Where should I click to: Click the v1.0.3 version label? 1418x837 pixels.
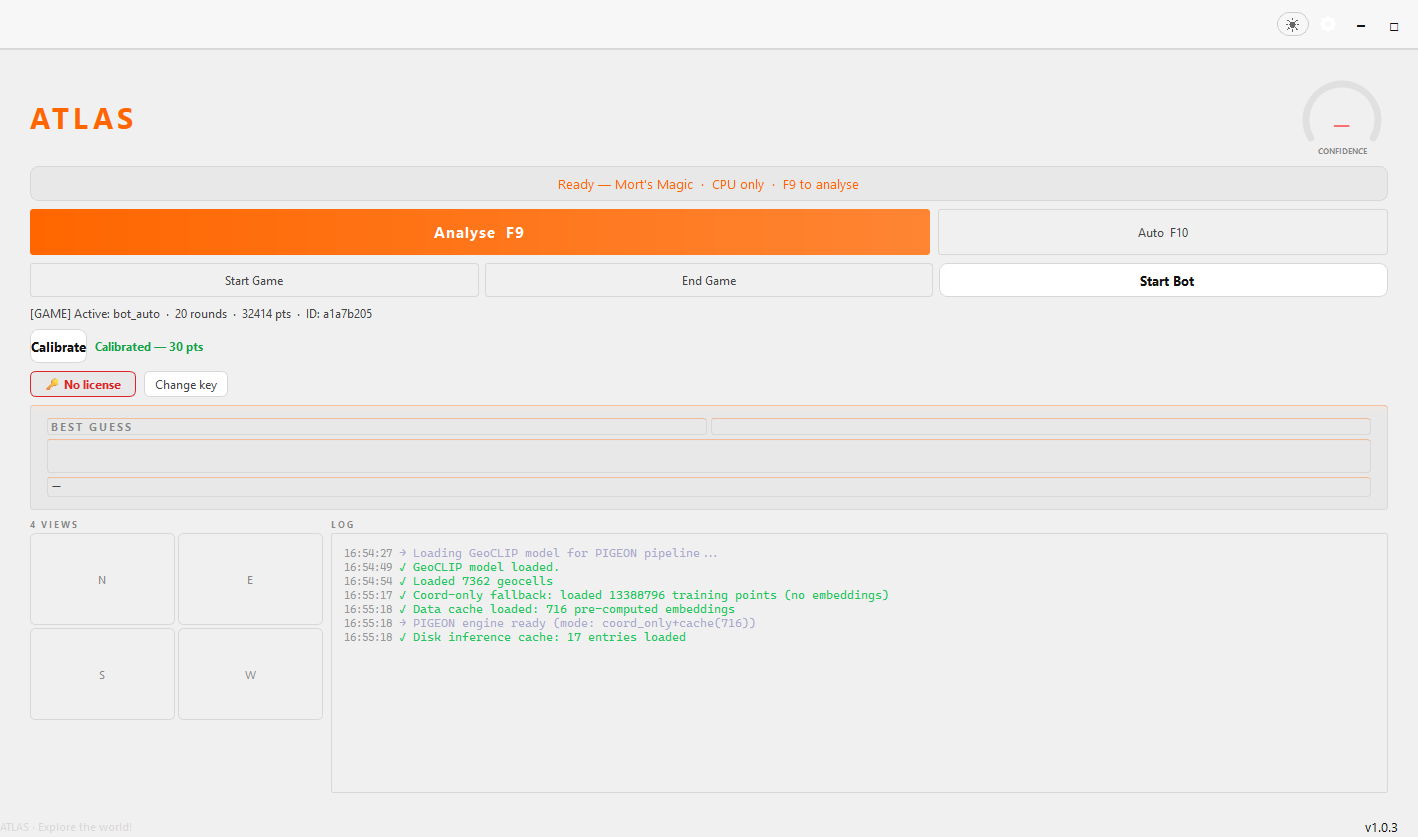pyautogui.click(x=1381, y=827)
